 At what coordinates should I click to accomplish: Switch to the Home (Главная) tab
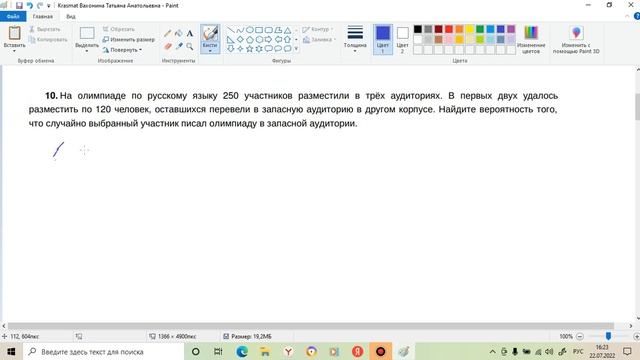tap(43, 16)
